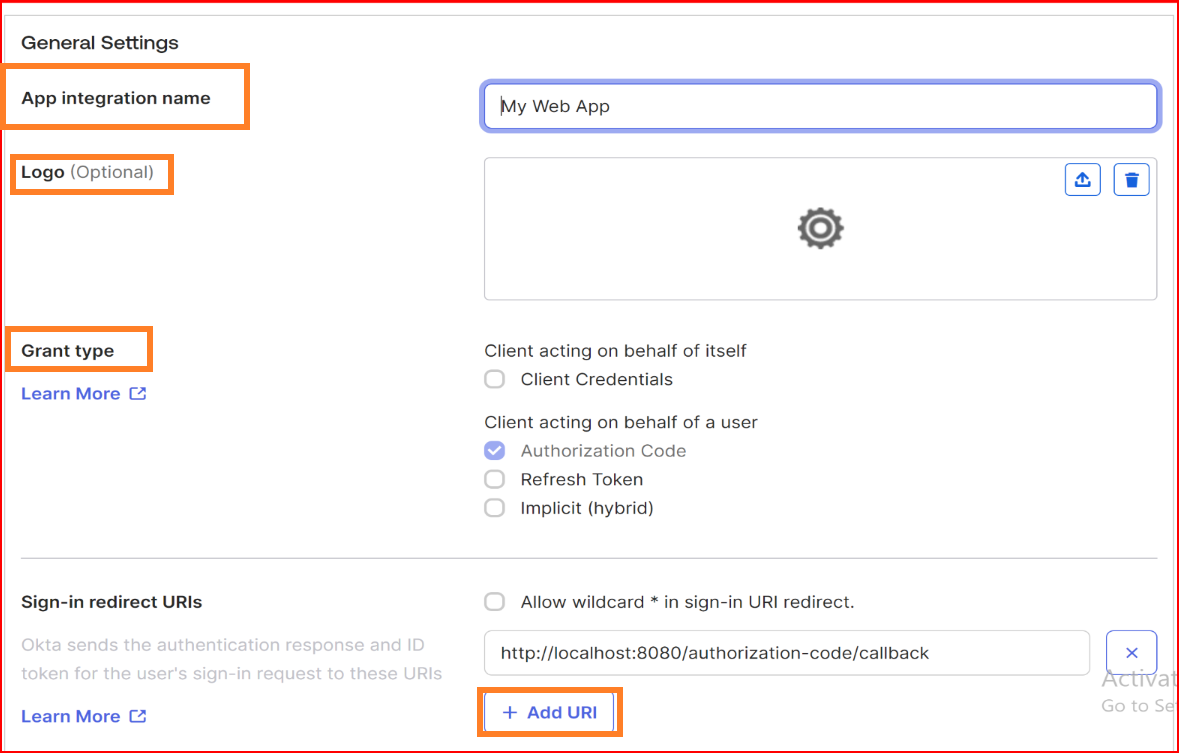This screenshot has height=753, width=1179.
Task: Click the Add URI button
Action: [550, 712]
